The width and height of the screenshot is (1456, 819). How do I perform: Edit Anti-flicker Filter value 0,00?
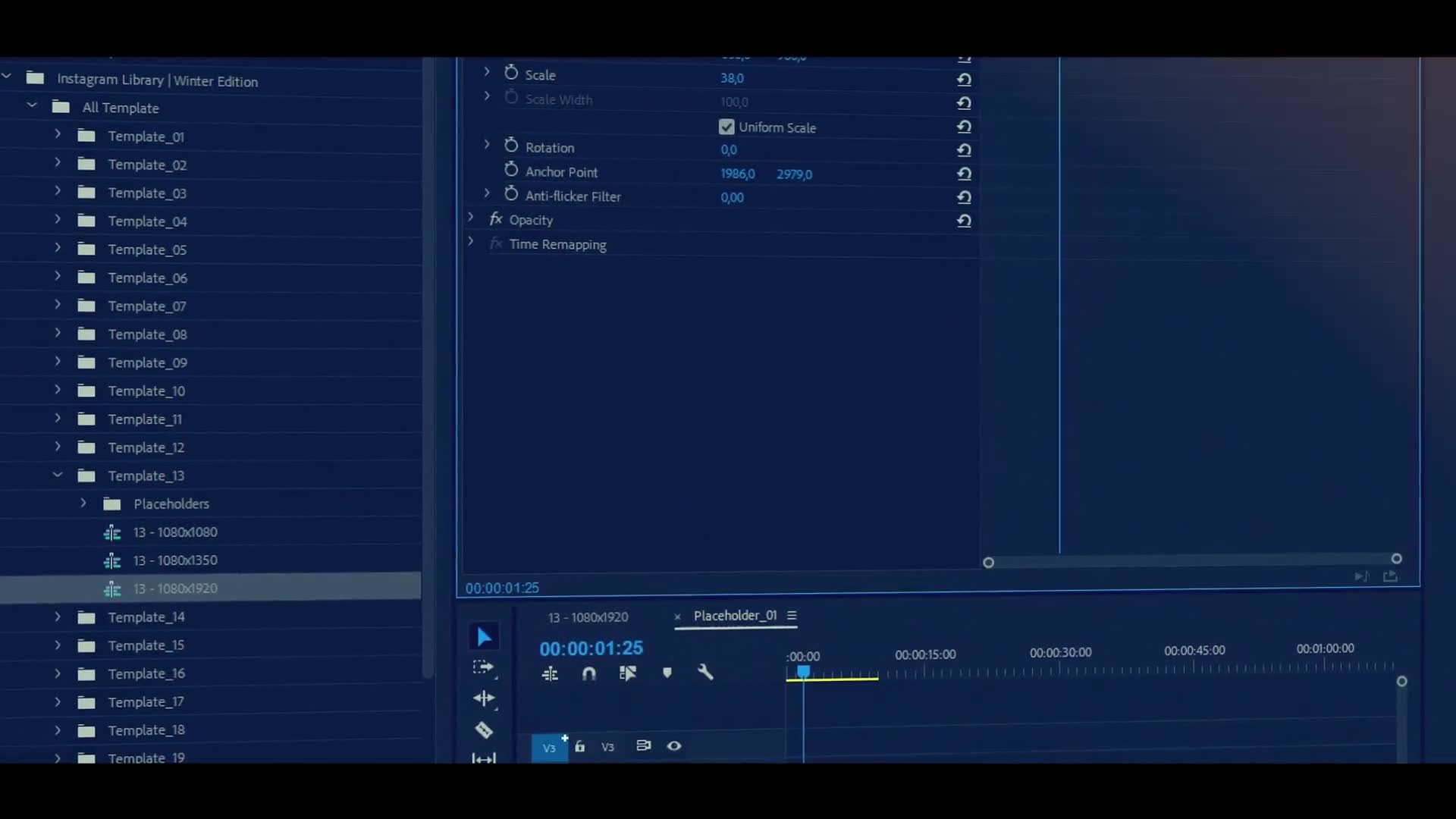pyautogui.click(x=732, y=198)
